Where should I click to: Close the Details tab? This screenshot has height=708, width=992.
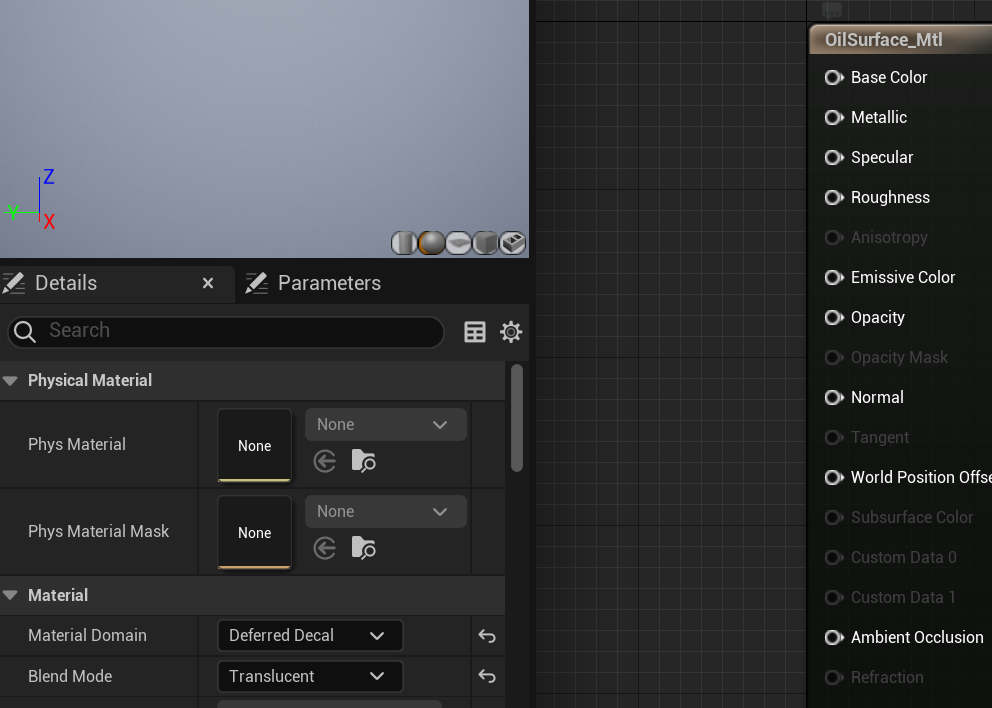208,283
